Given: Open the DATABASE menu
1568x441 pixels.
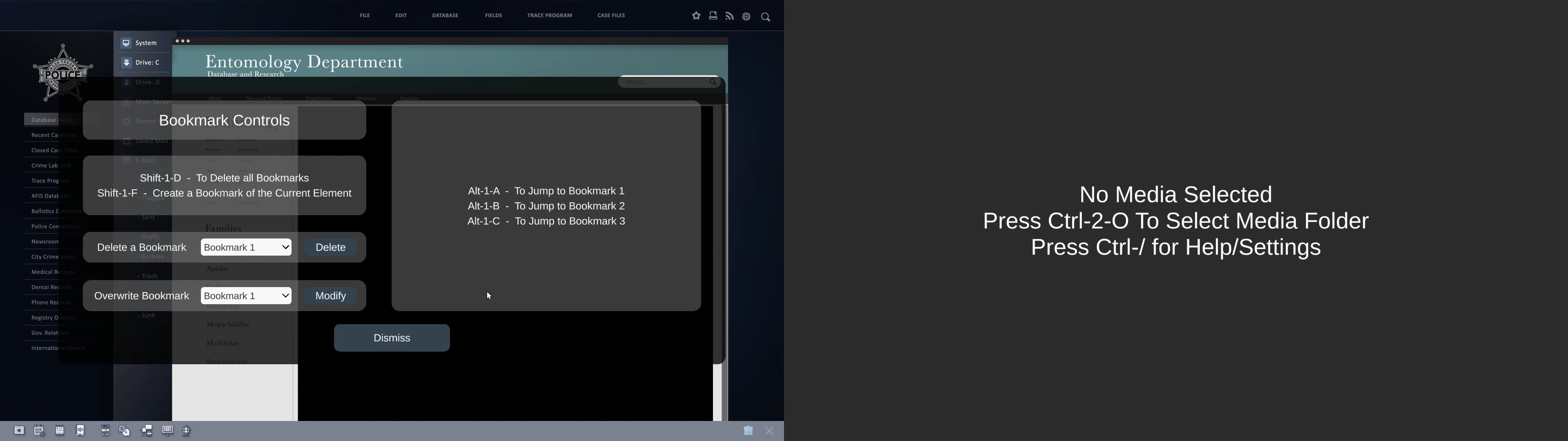Looking at the screenshot, I should 445,15.
